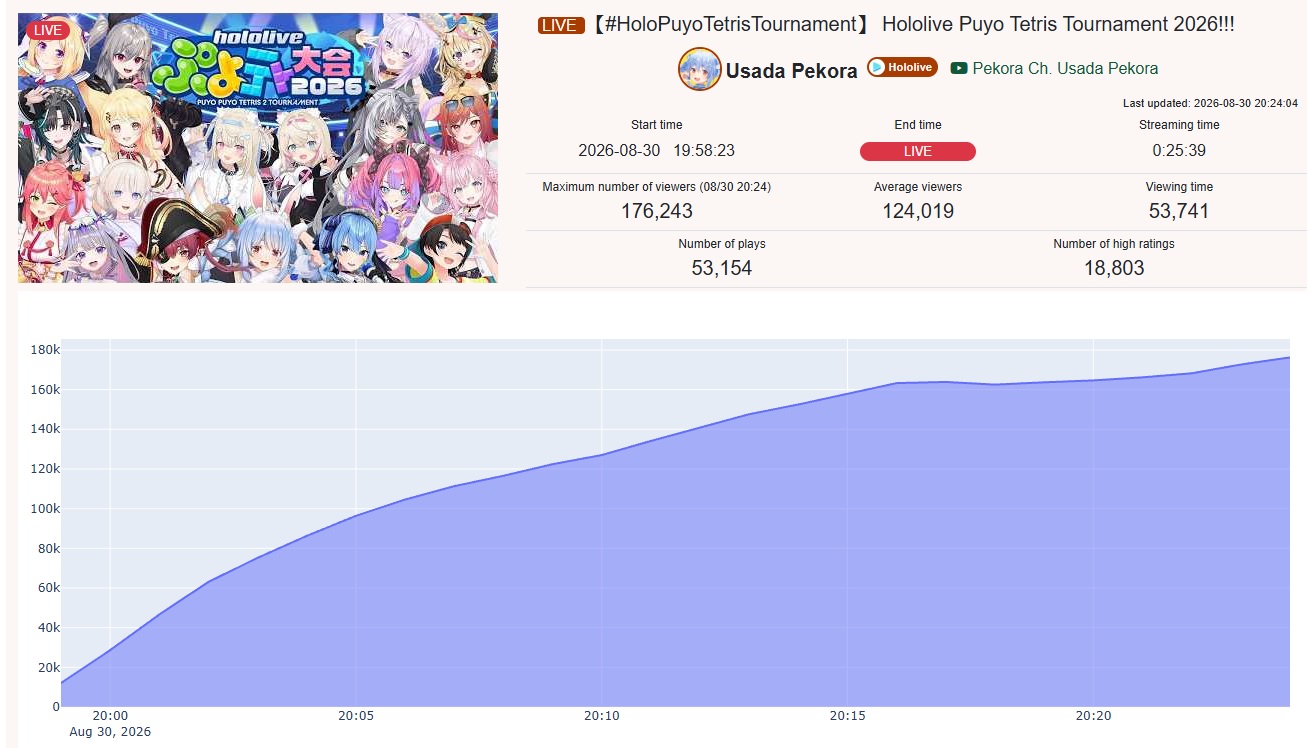This screenshot has width=1307, height=748.
Task: Click the number of high ratings 18,803
Action: (1114, 268)
